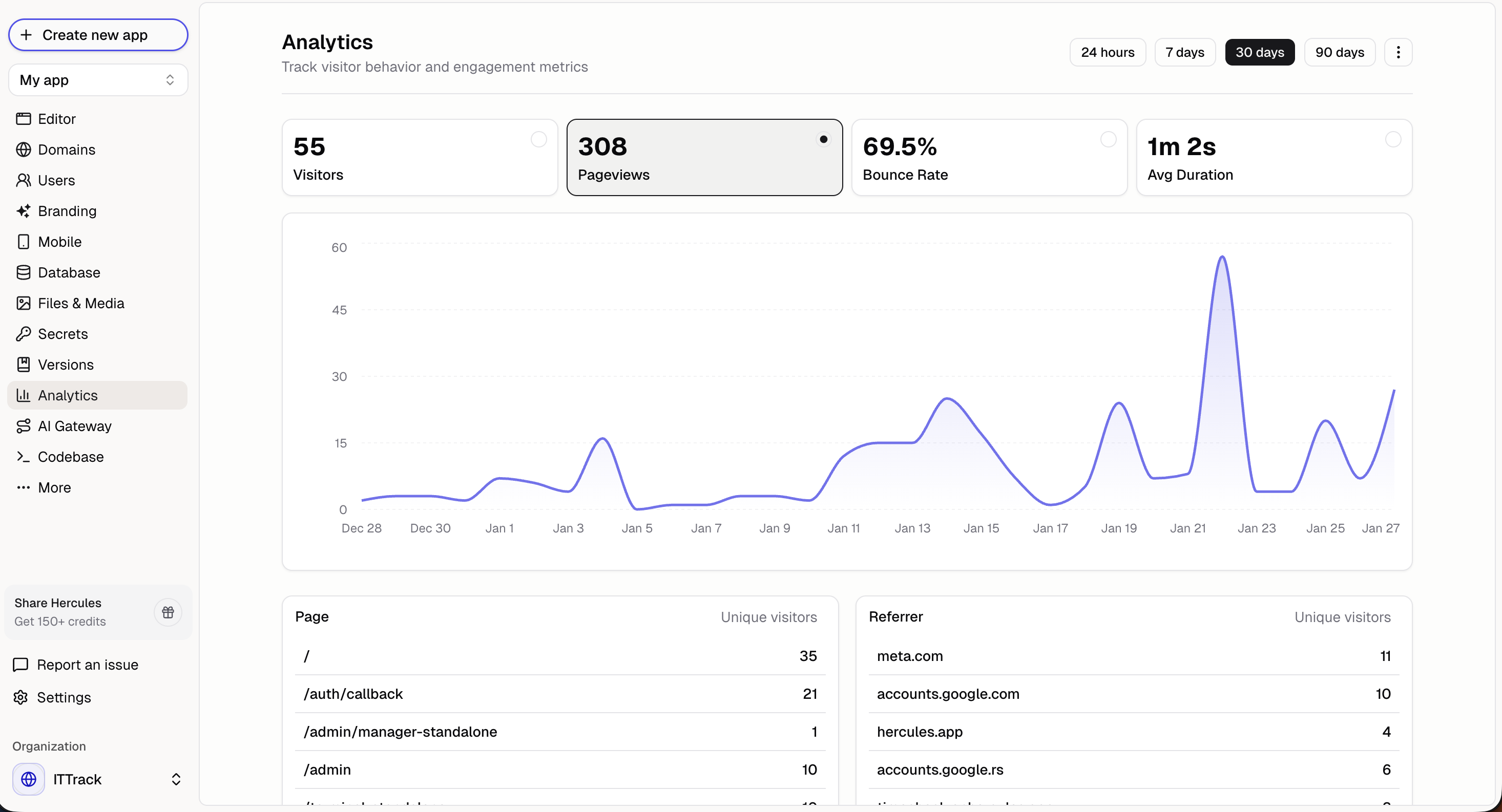Switch to the 7 days range

point(1184,52)
